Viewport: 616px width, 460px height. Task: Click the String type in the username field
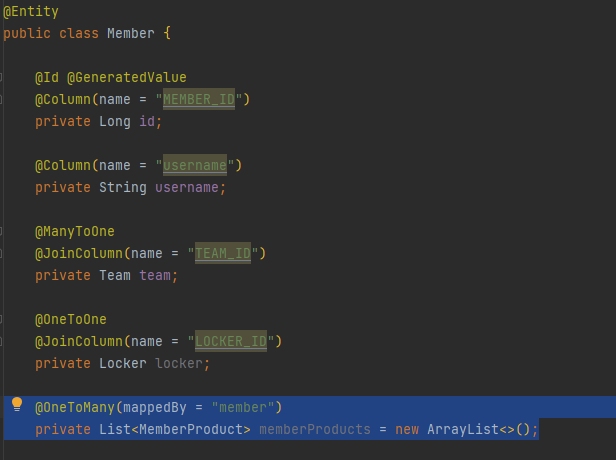click(x=123, y=187)
